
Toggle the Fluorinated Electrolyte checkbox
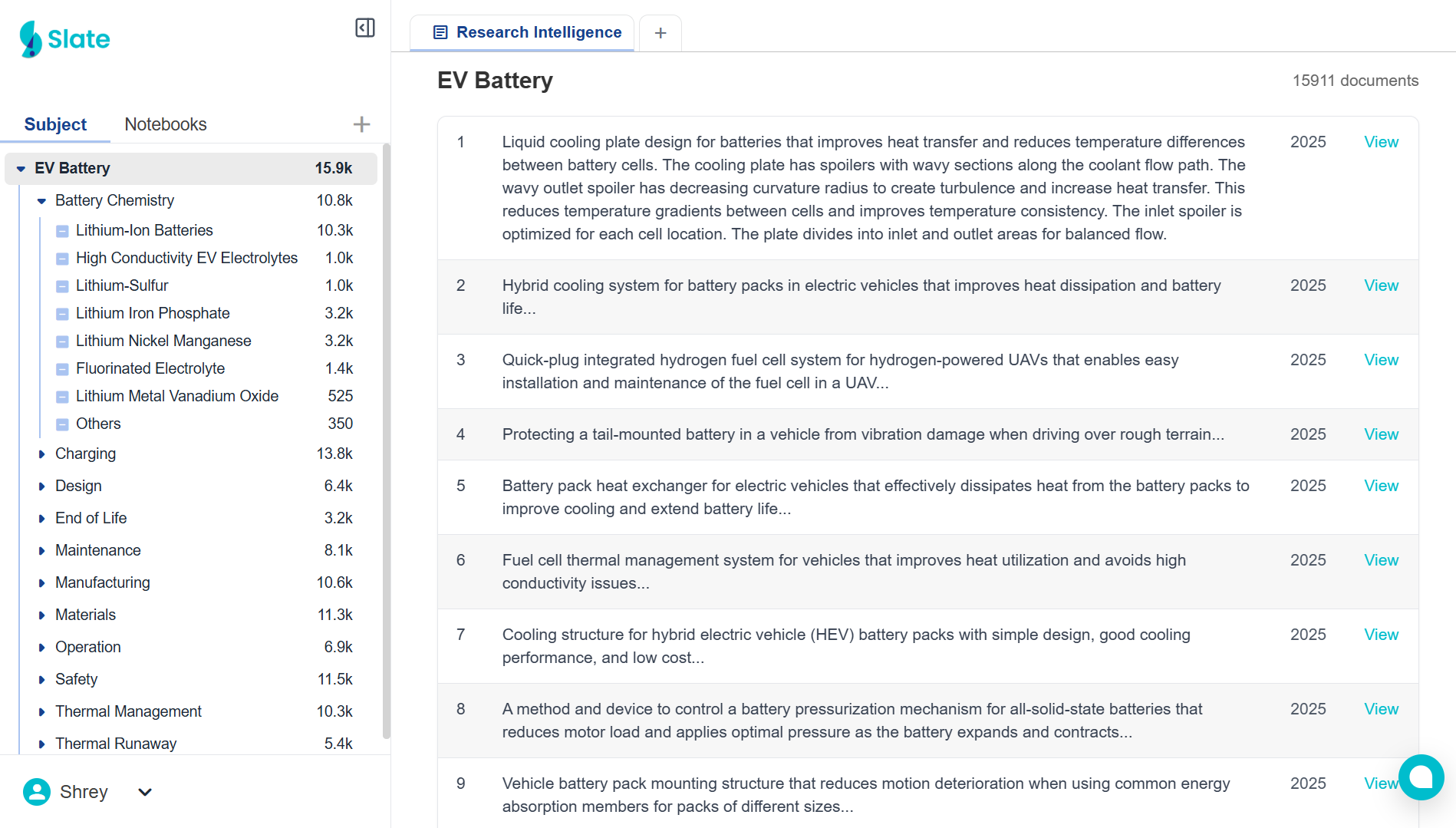(x=63, y=369)
